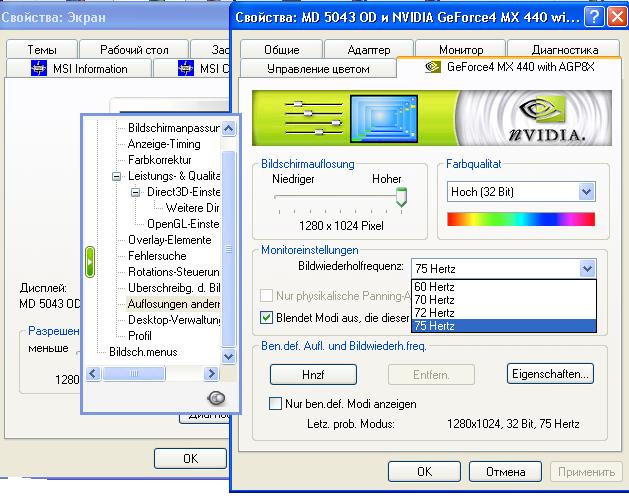Select Fehlersuche in the tree
Screen dimensions: 629x496
pyautogui.click(x=157, y=256)
